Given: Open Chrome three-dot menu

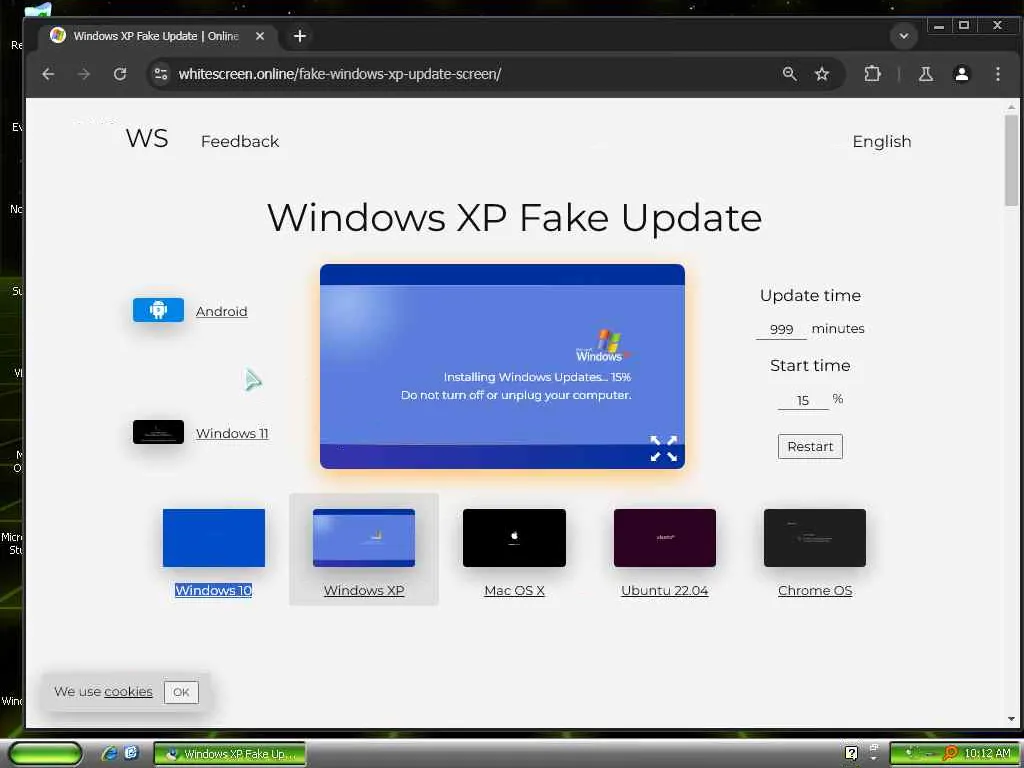Looking at the screenshot, I should click(x=997, y=74).
